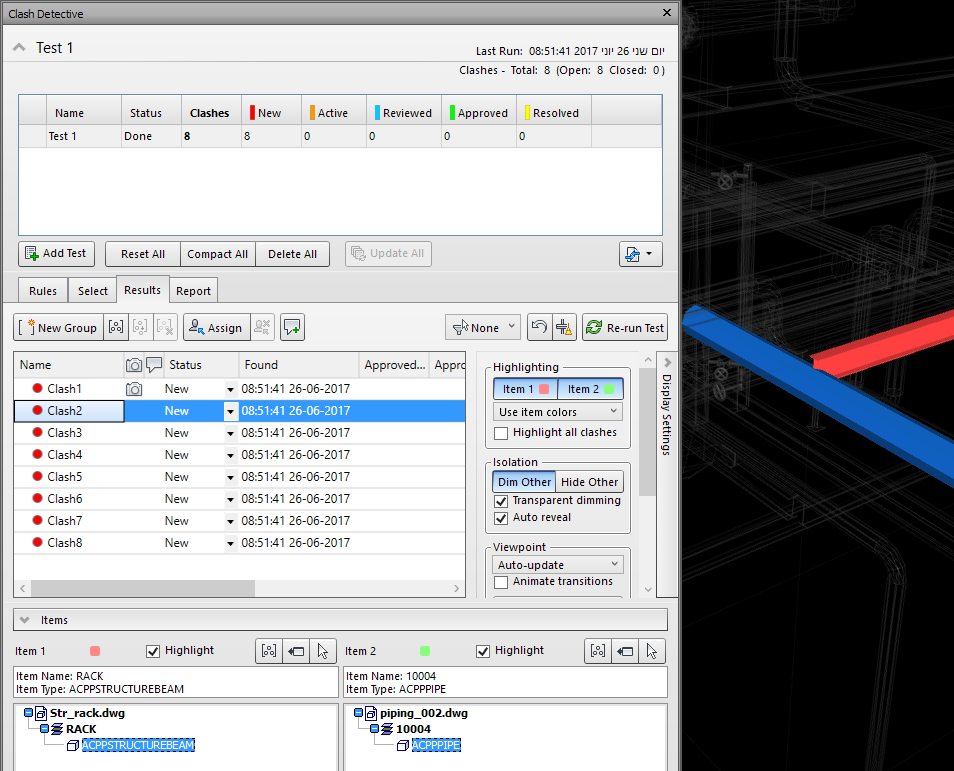This screenshot has height=771, width=954.
Task: Click Item 1 Select in Scene icon
Action: [322, 651]
